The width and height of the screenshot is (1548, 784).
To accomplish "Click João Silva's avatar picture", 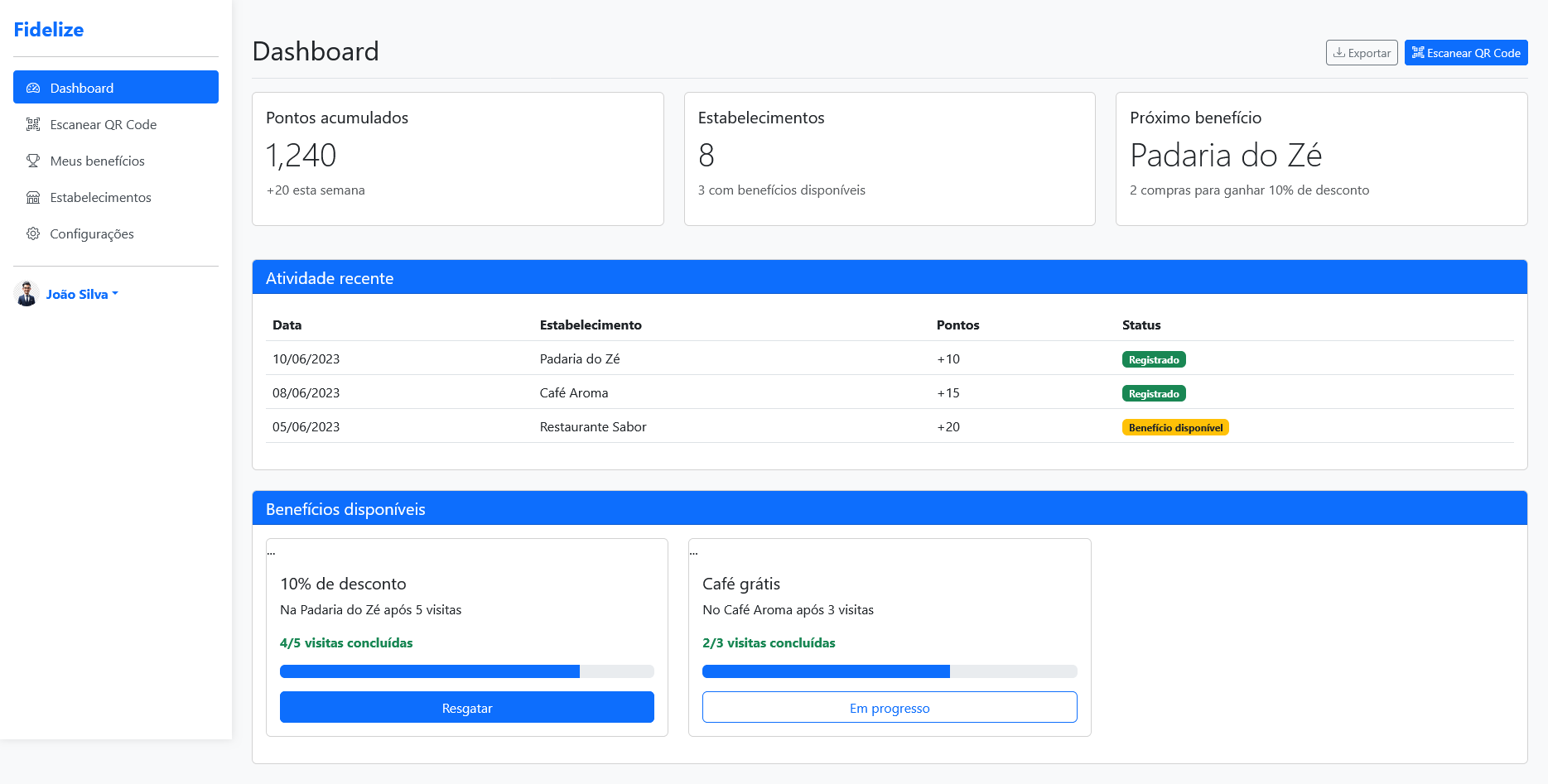I will point(27,294).
